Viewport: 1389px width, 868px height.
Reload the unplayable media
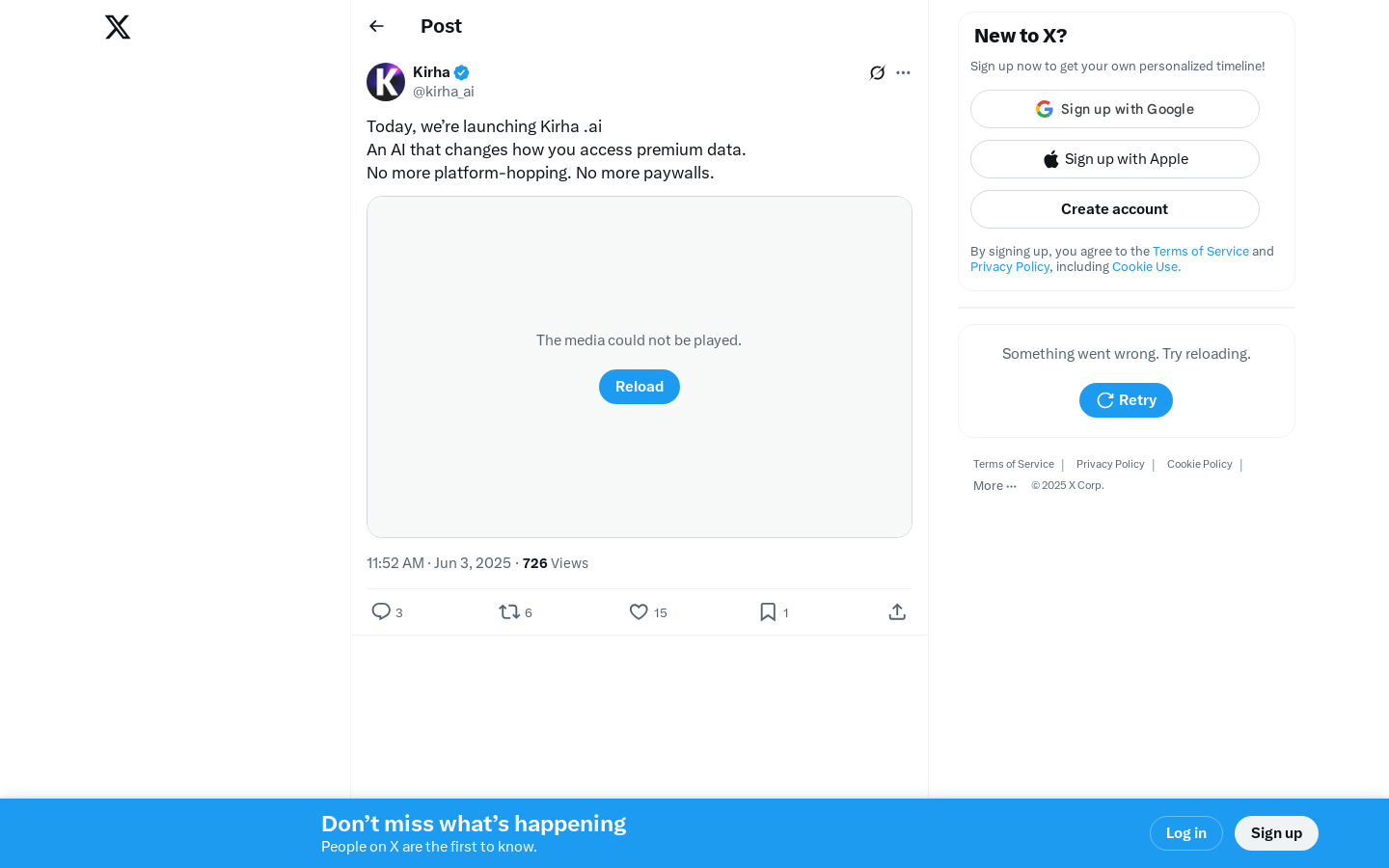tap(640, 387)
